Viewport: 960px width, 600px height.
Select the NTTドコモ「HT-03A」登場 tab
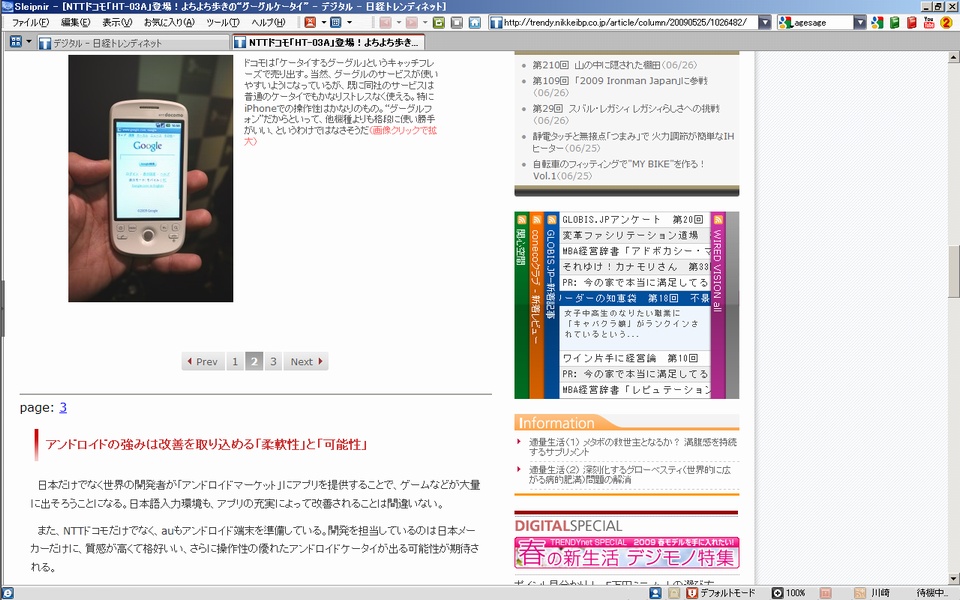(328, 42)
